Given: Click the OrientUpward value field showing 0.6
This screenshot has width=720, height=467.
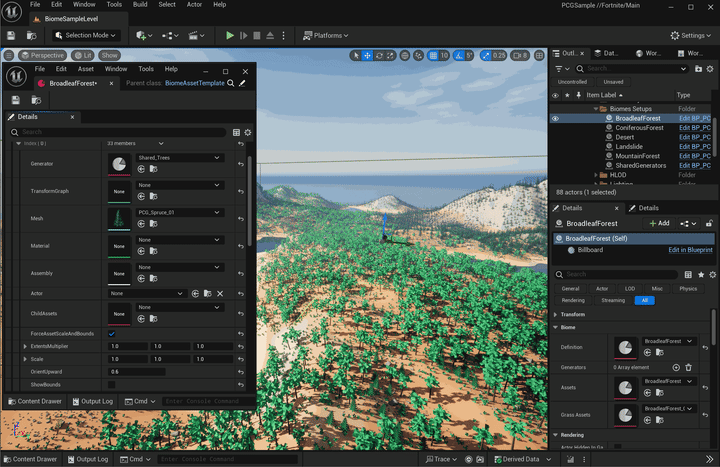Looking at the screenshot, I should pyautogui.click(x=136, y=372).
